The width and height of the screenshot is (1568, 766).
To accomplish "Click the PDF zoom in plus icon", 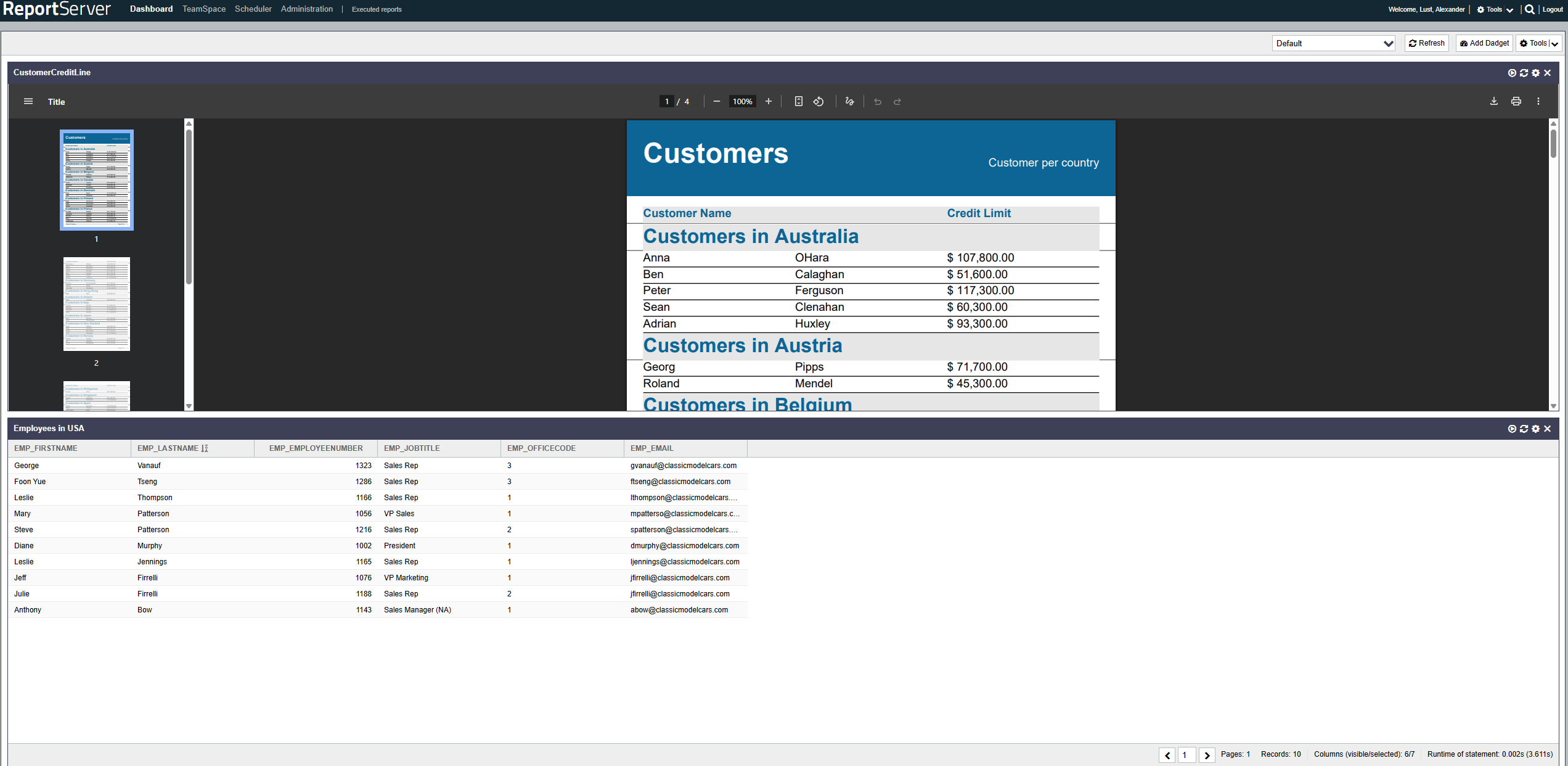I will click(x=769, y=102).
